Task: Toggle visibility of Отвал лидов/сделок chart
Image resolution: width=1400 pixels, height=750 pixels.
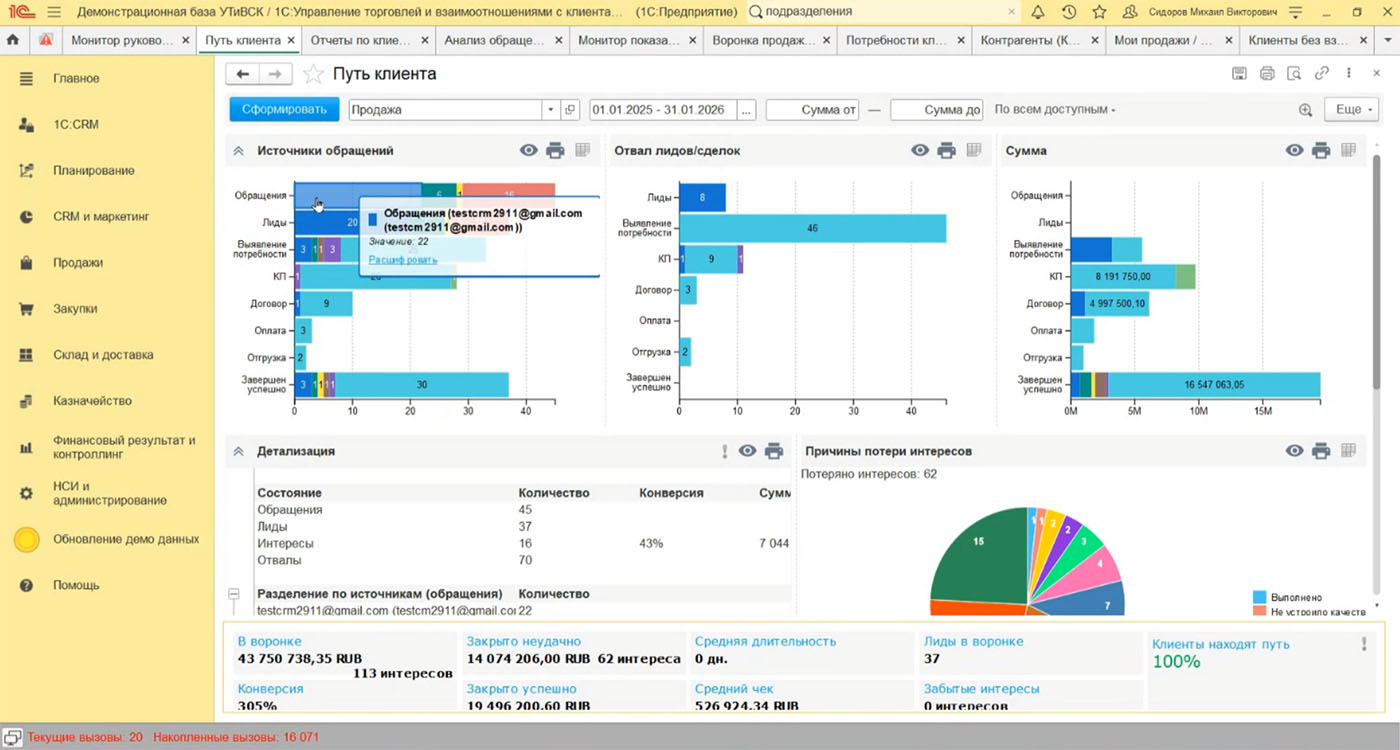Action: pos(920,151)
